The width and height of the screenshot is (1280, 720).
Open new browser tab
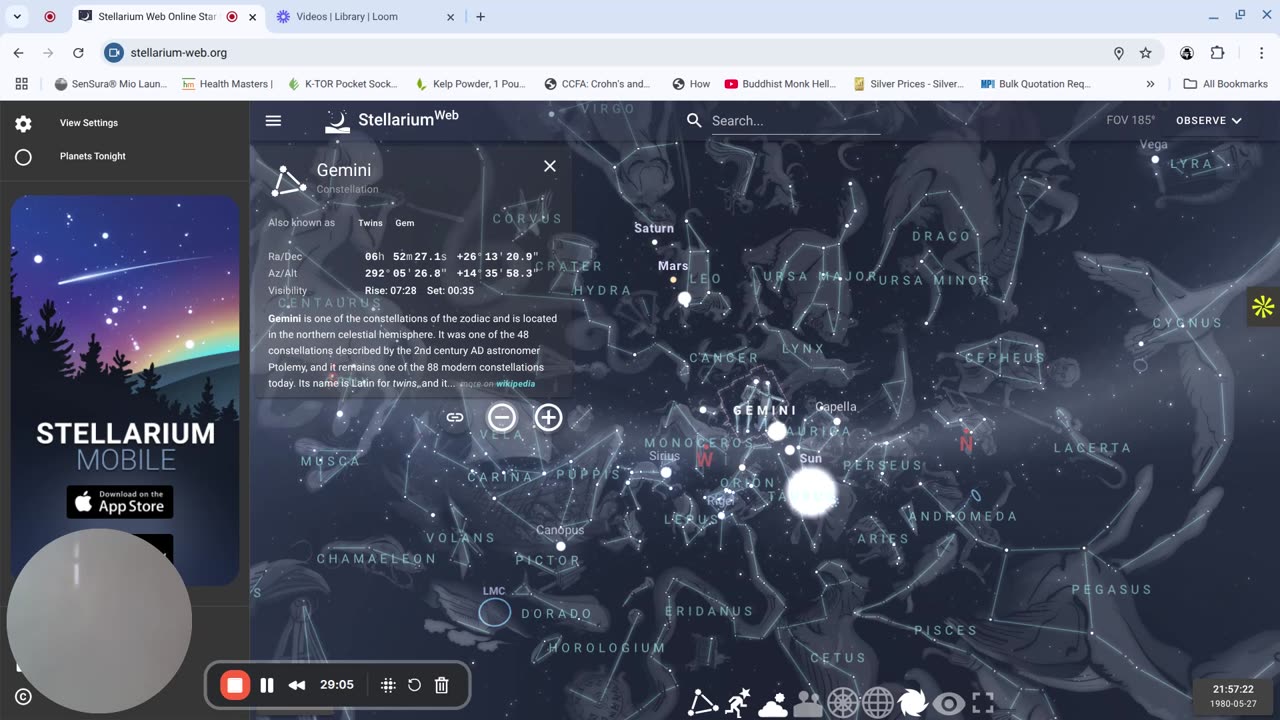[x=480, y=17]
